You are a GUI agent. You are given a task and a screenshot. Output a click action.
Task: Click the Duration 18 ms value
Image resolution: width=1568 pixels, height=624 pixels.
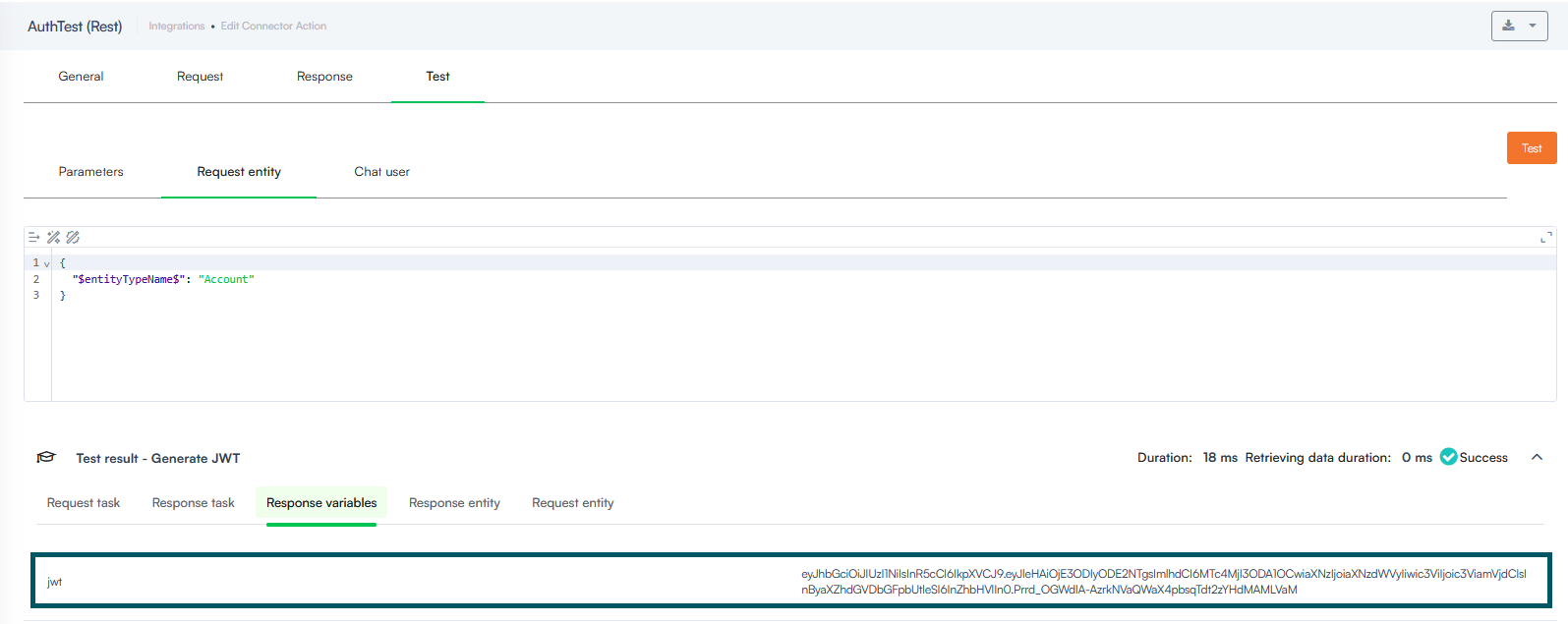click(x=1220, y=457)
